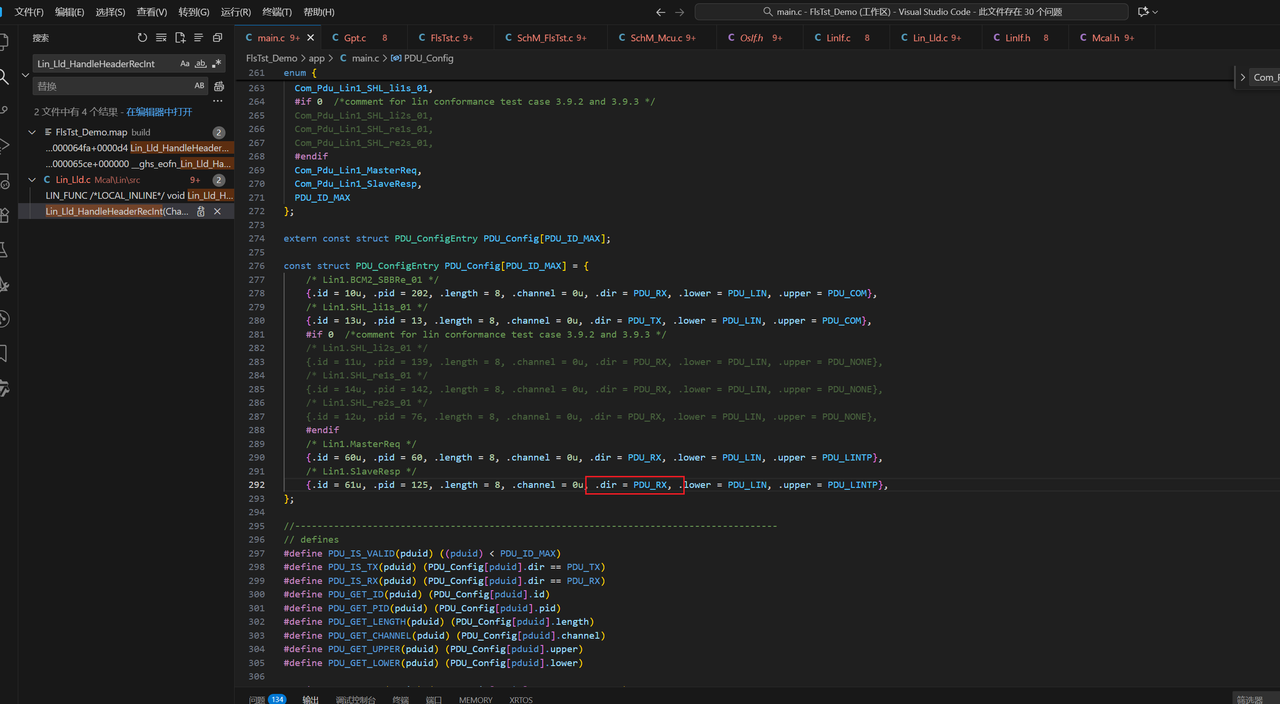
Task: Switch search results to tree view
Action: point(198,38)
